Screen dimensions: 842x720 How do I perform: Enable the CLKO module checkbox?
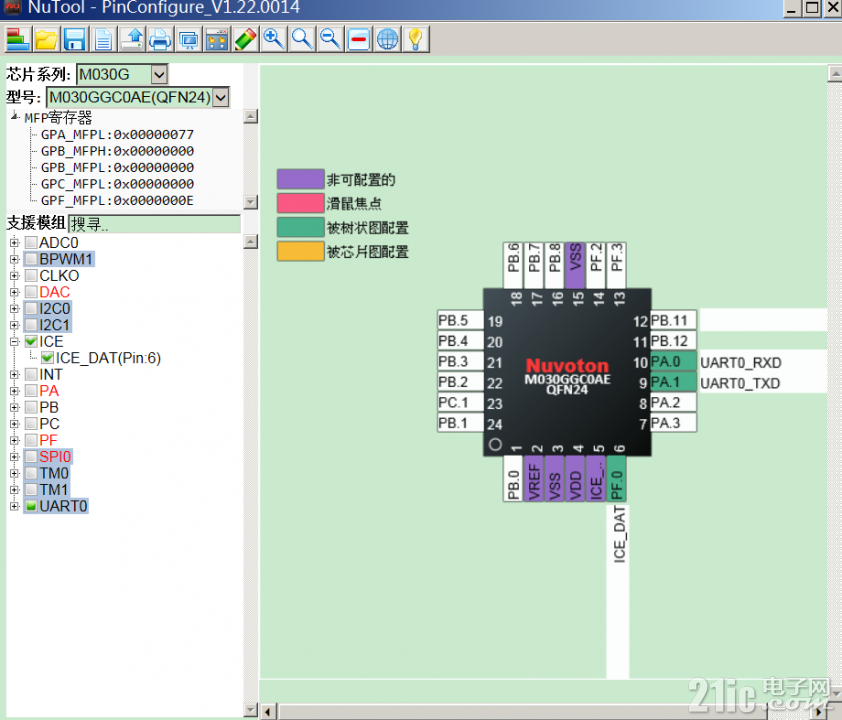point(31,275)
